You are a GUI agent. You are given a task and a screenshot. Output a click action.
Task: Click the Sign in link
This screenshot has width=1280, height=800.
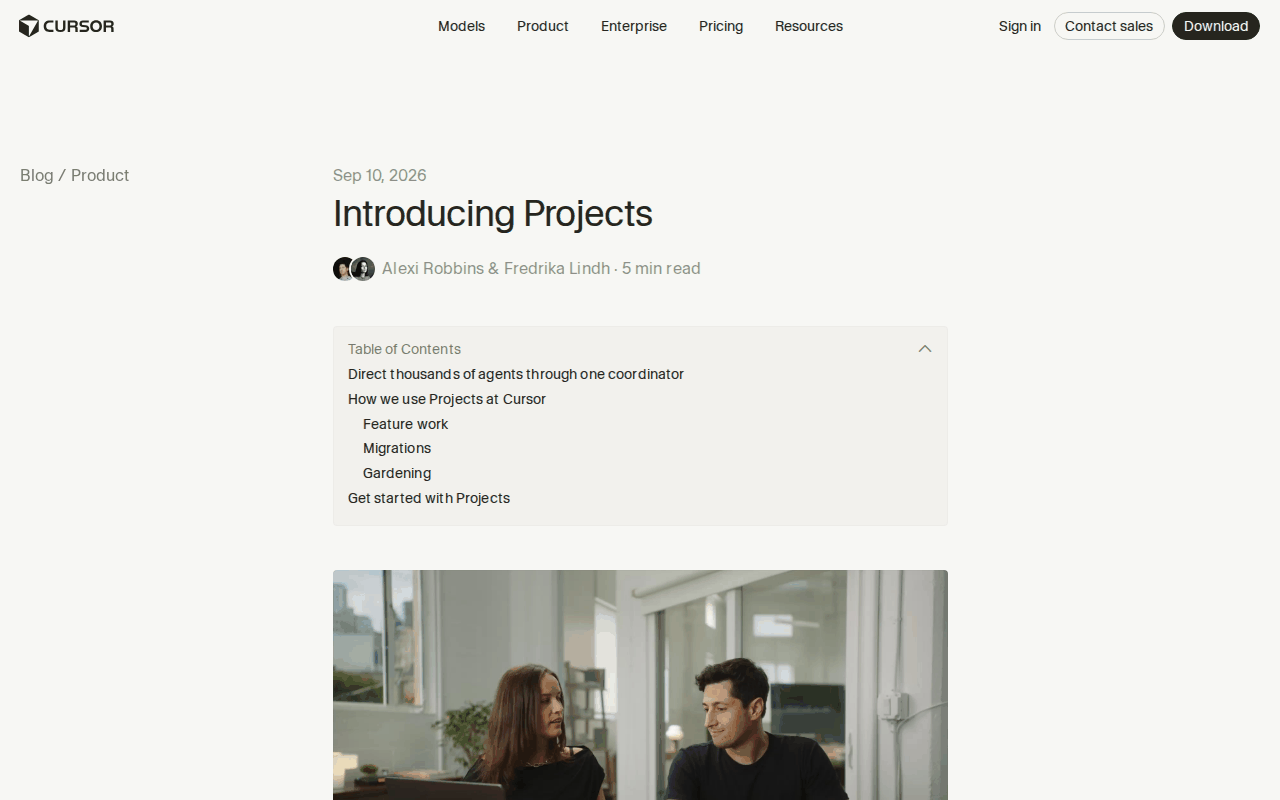(x=1019, y=26)
